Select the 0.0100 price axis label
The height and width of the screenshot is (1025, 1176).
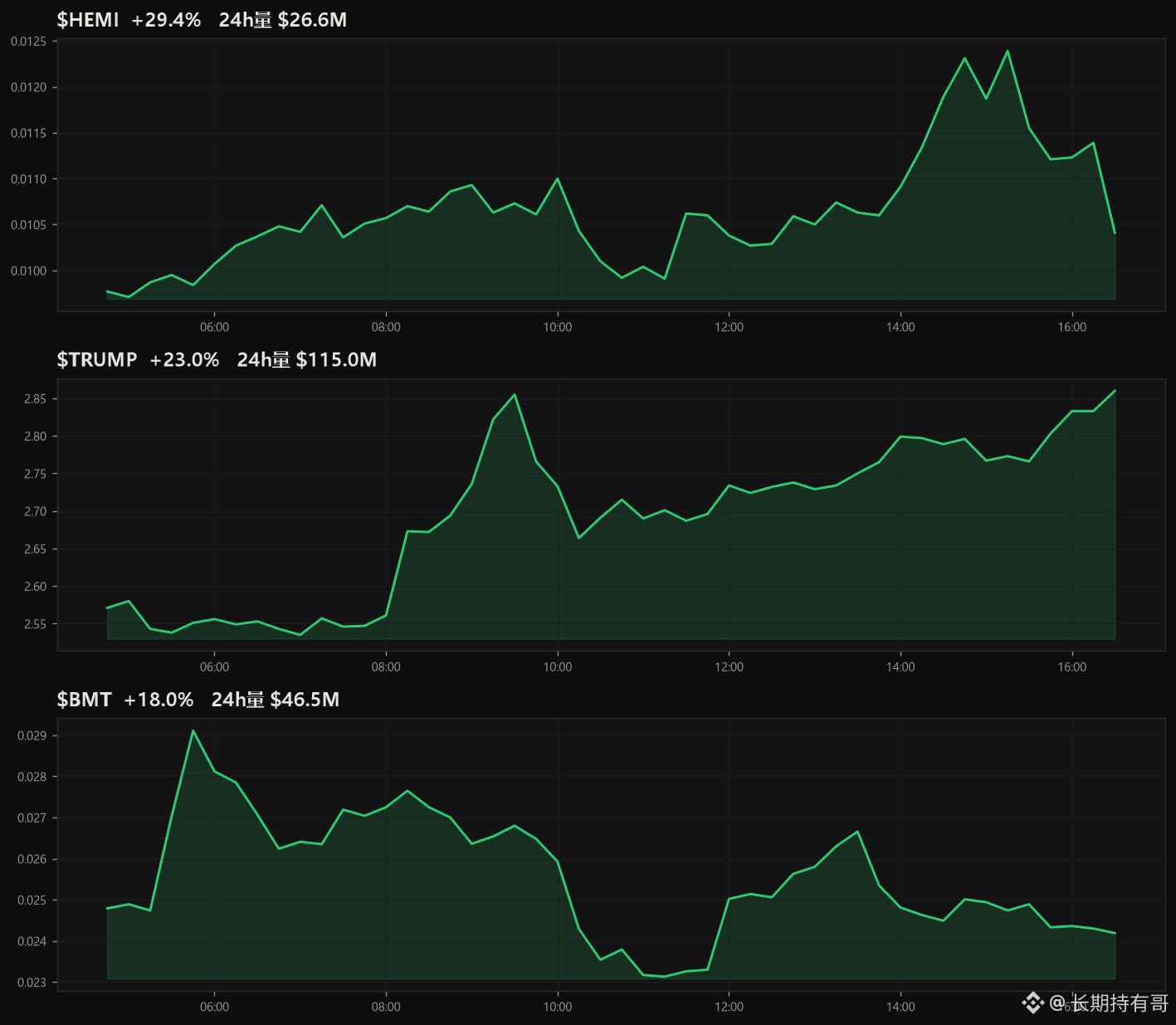click(x=29, y=271)
